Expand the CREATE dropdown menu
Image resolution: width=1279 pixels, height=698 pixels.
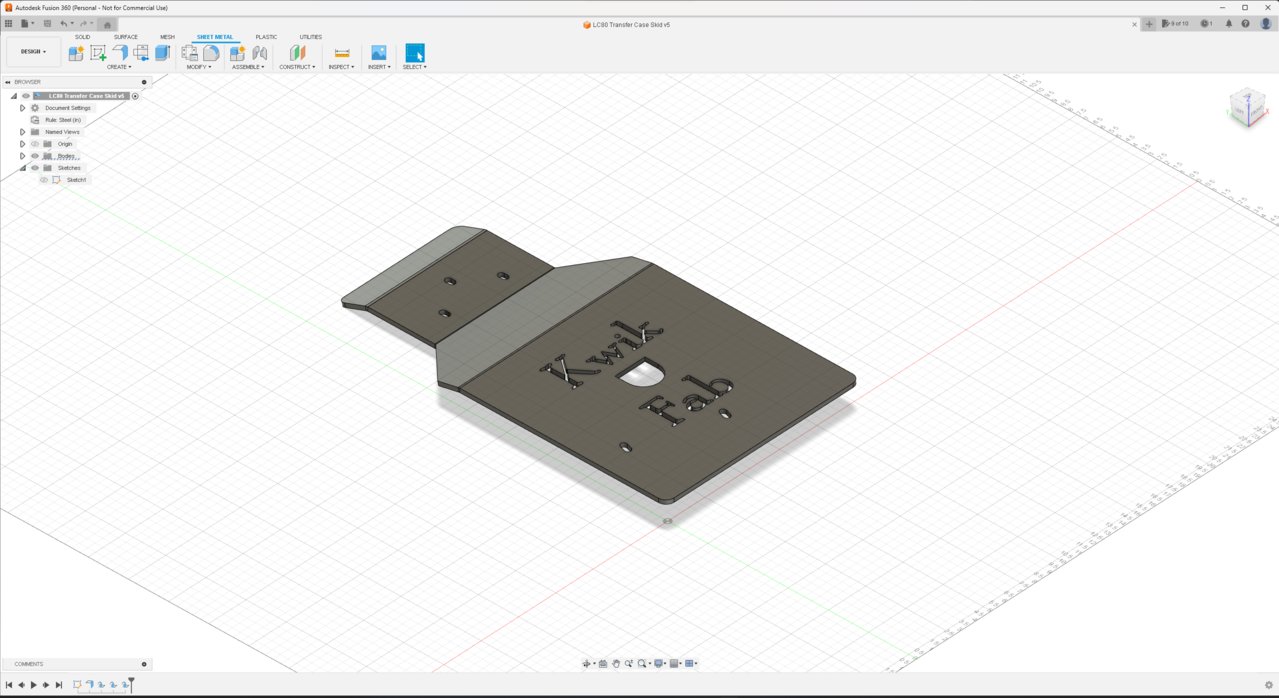tap(118, 67)
